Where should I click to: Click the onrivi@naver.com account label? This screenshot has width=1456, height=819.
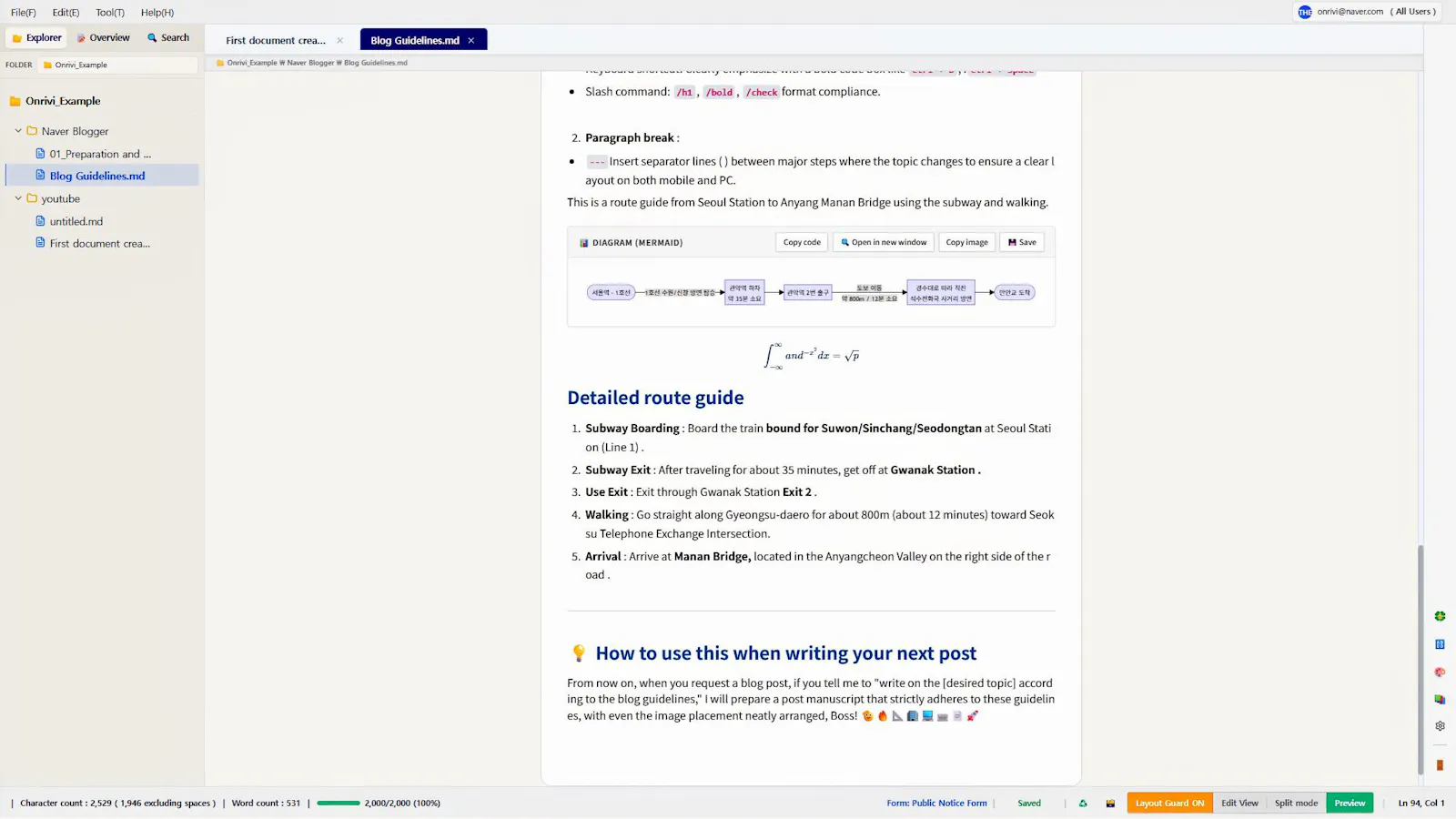click(1350, 12)
